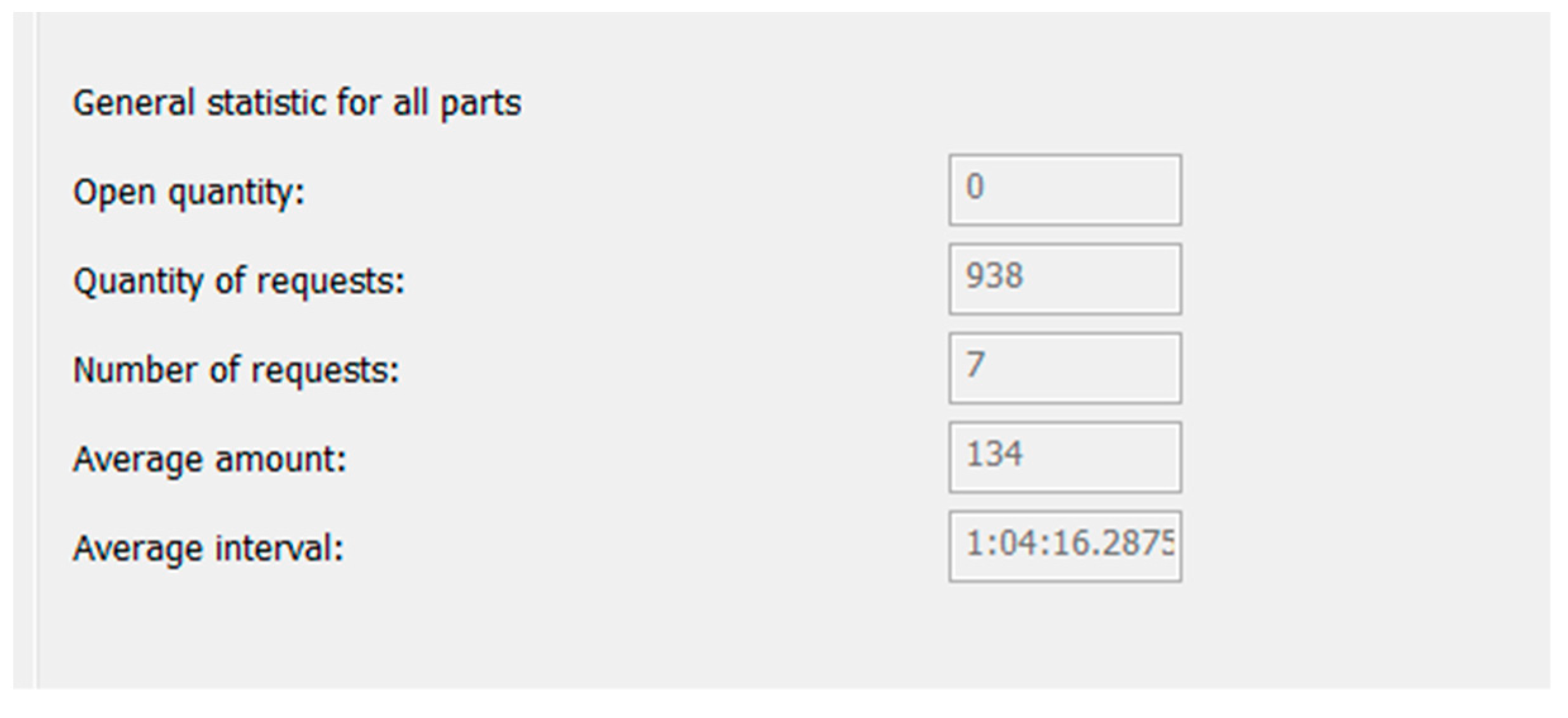The height and width of the screenshot is (718, 1568).
Task: Click the 'Quantity of requests:' label
Action: pos(238,281)
